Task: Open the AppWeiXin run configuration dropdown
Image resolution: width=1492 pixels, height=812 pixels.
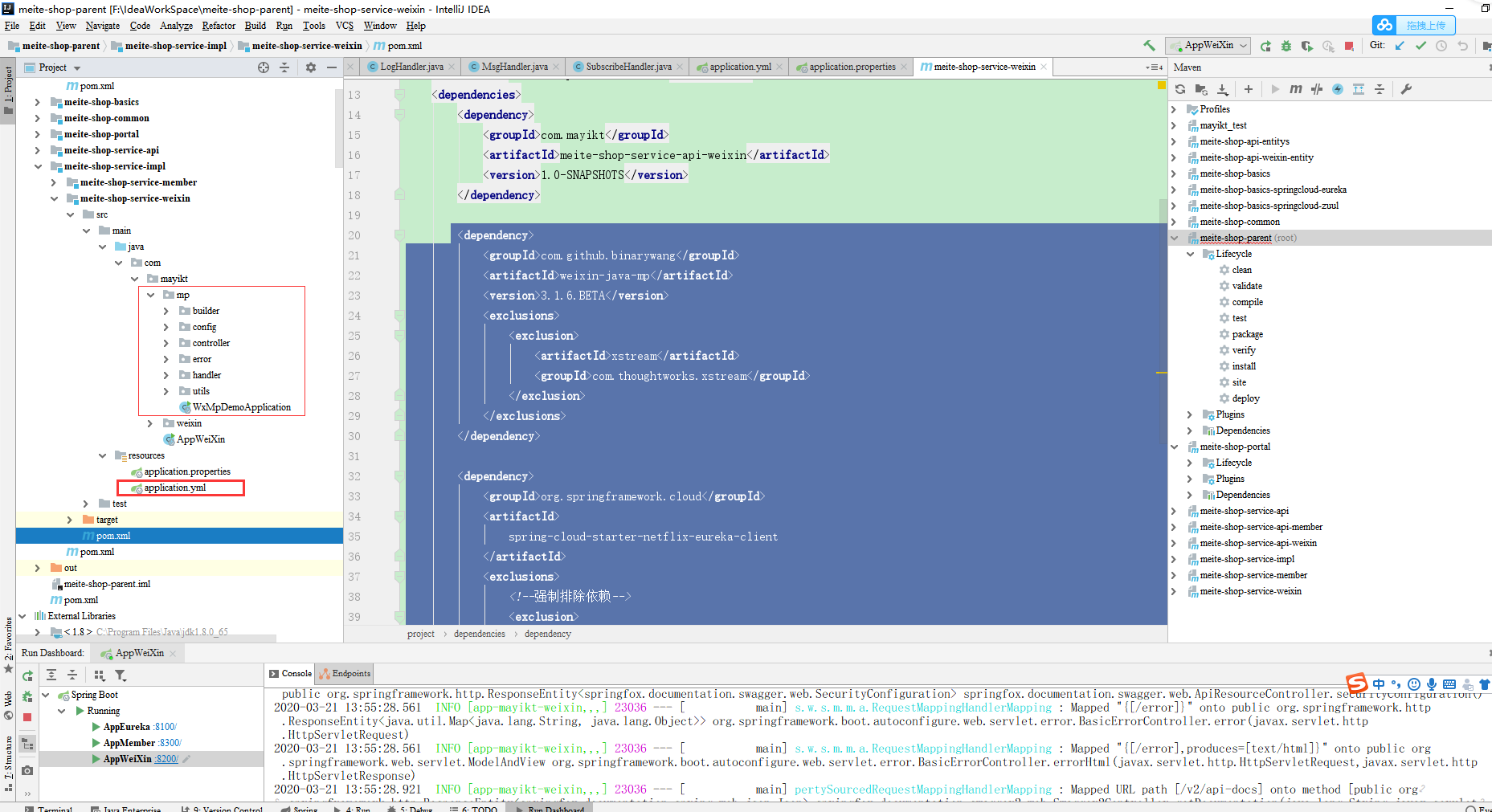Action: pyautogui.click(x=1209, y=46)
